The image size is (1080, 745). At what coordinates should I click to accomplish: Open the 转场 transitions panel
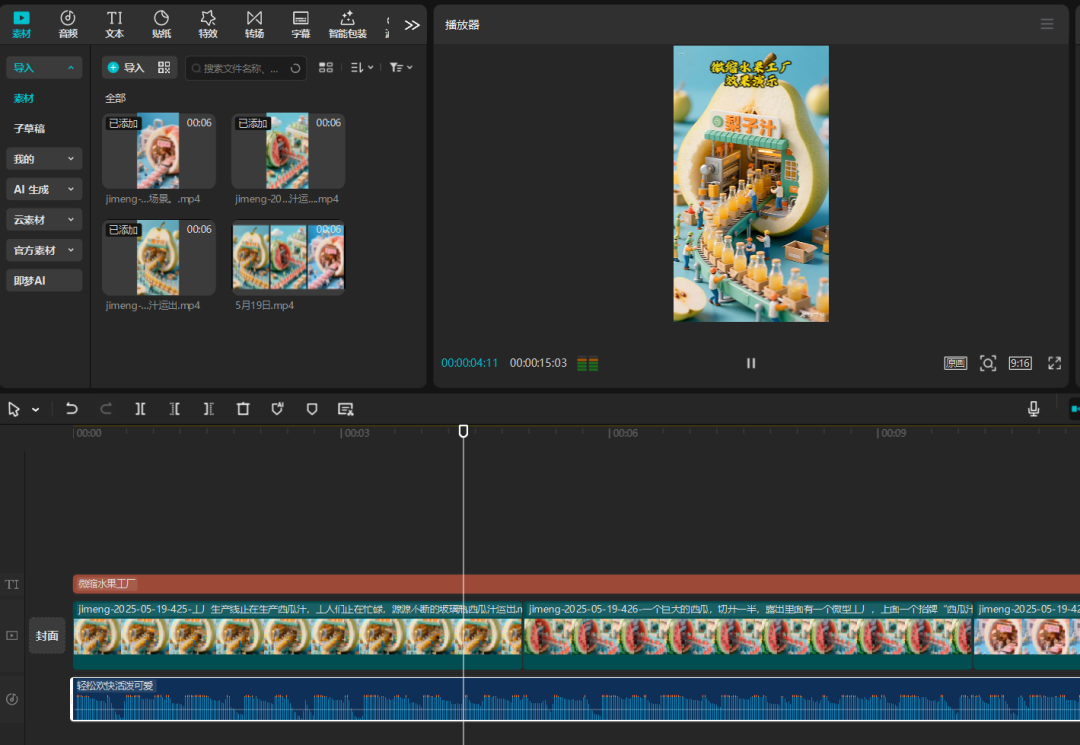coord(254,24)
